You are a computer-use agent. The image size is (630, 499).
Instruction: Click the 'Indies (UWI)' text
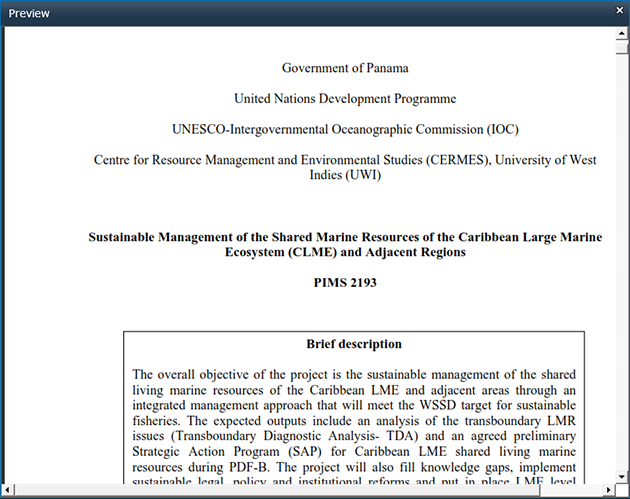[345, 175]
